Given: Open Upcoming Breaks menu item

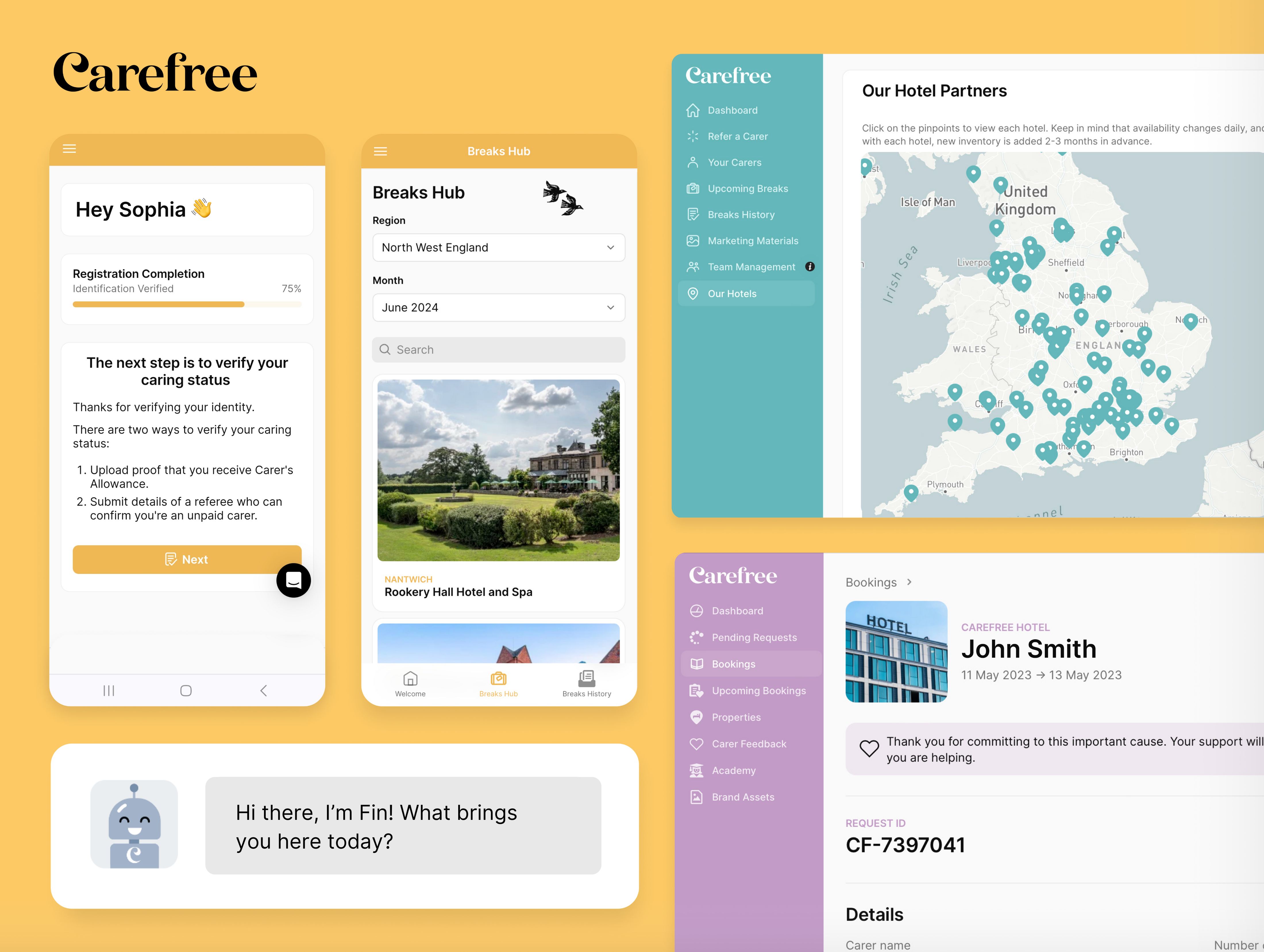Looking at the screenshot, I should (x=746, y=188).
